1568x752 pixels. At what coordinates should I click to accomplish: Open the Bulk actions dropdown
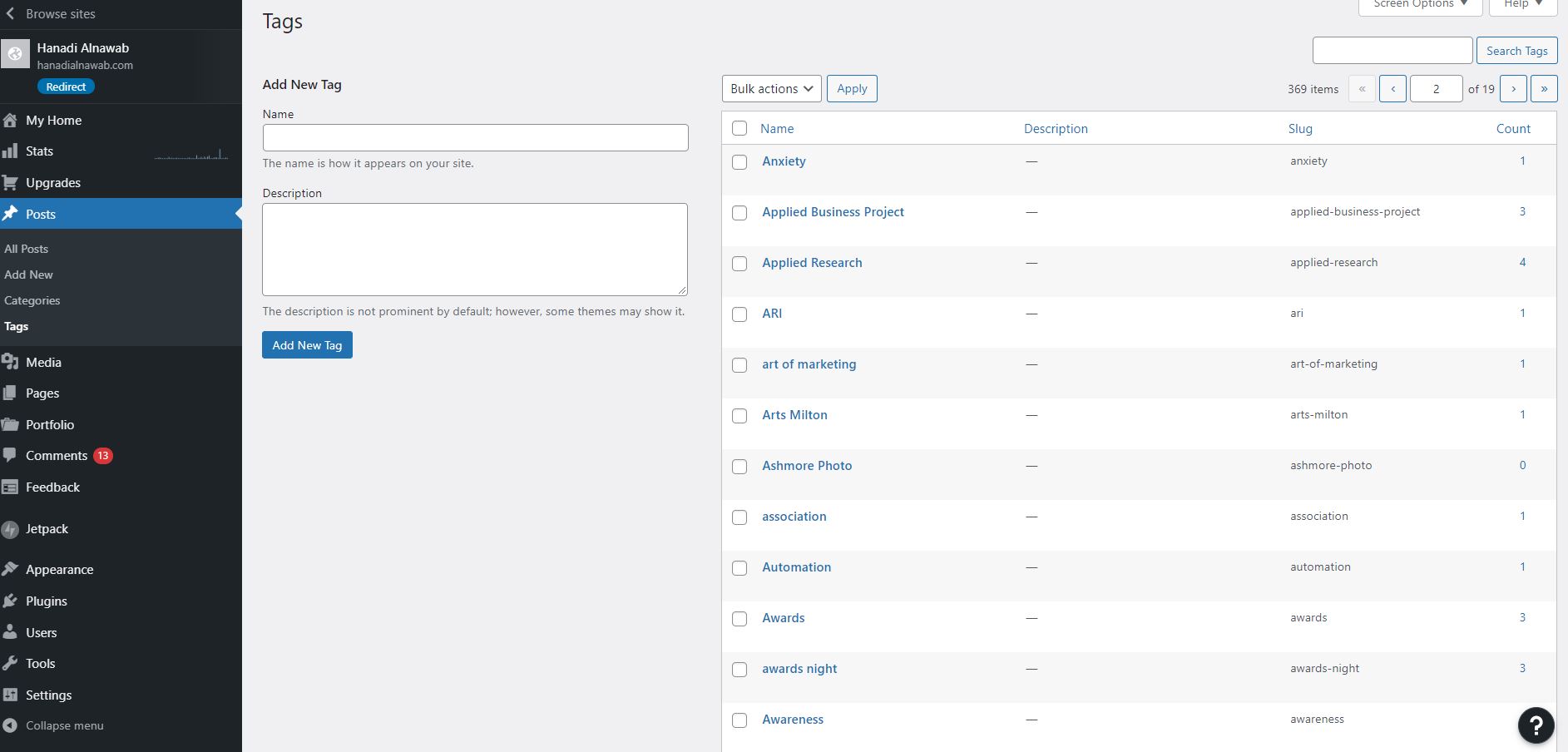click(x=771, y=89)
